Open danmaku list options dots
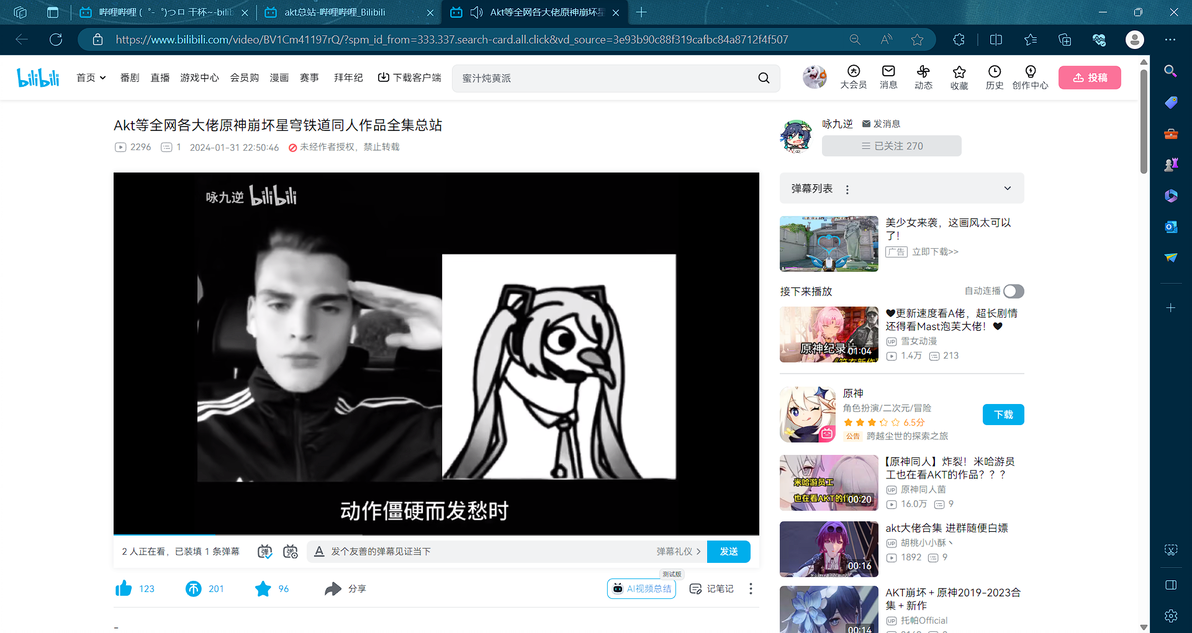The width and height of the screenshot is (1192, 633). (847, 189)
